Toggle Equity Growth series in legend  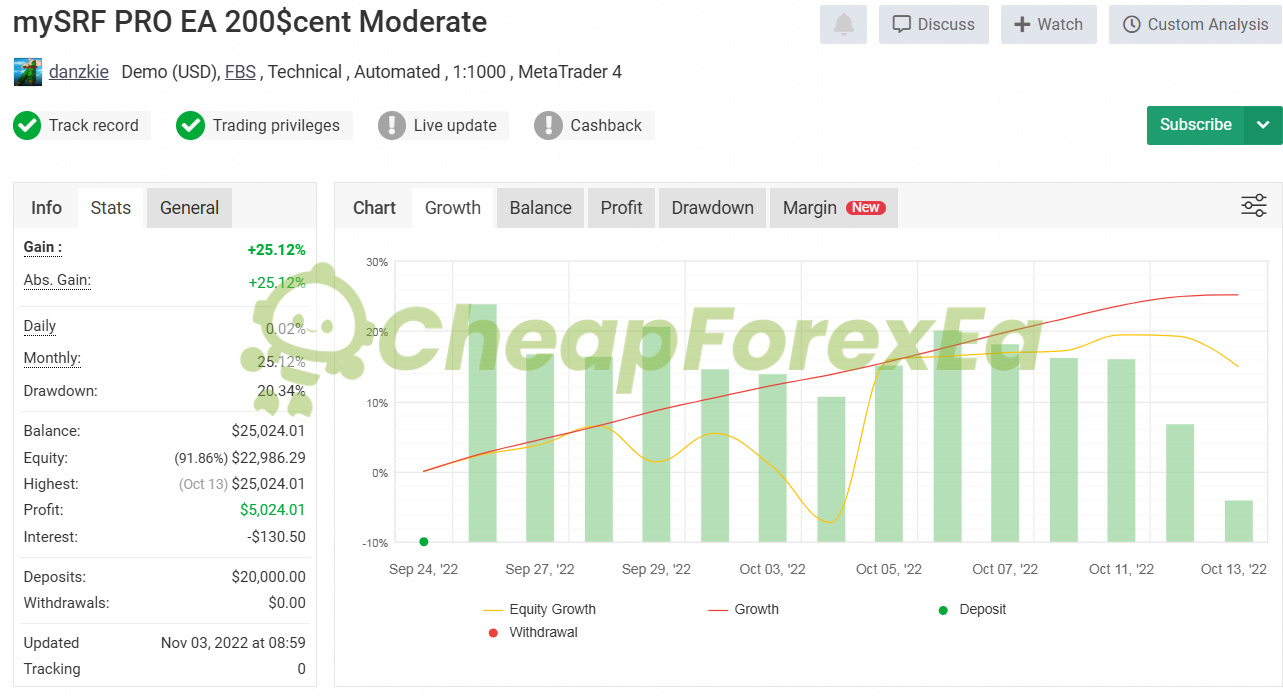(539, 609)
